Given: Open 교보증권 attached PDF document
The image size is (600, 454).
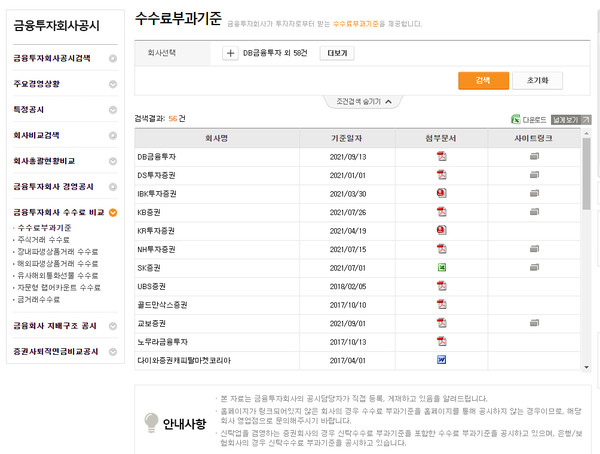Looking at the screenshot, I should tap(442, 323).
